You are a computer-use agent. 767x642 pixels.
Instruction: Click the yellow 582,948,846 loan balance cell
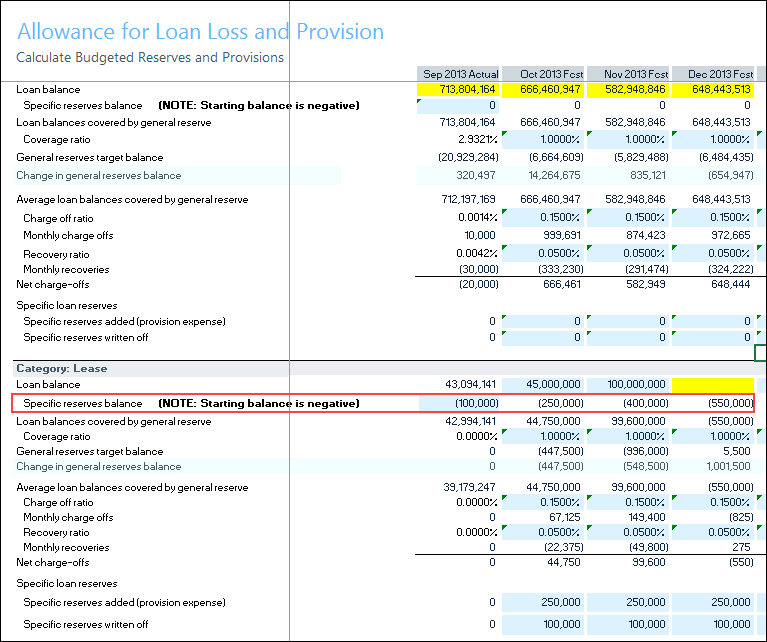click(628, 90)
